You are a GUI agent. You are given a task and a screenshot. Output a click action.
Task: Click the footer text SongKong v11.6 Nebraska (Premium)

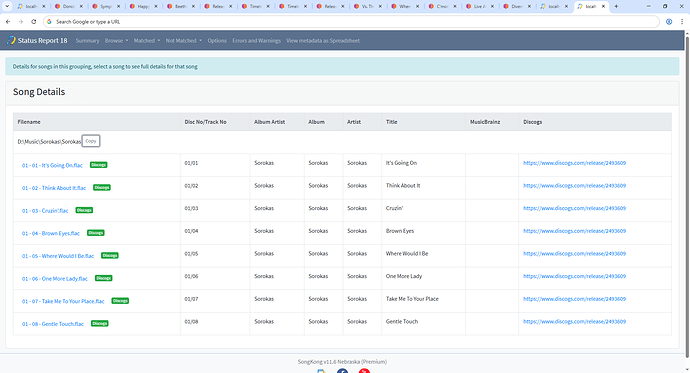(x=342, y=362)
